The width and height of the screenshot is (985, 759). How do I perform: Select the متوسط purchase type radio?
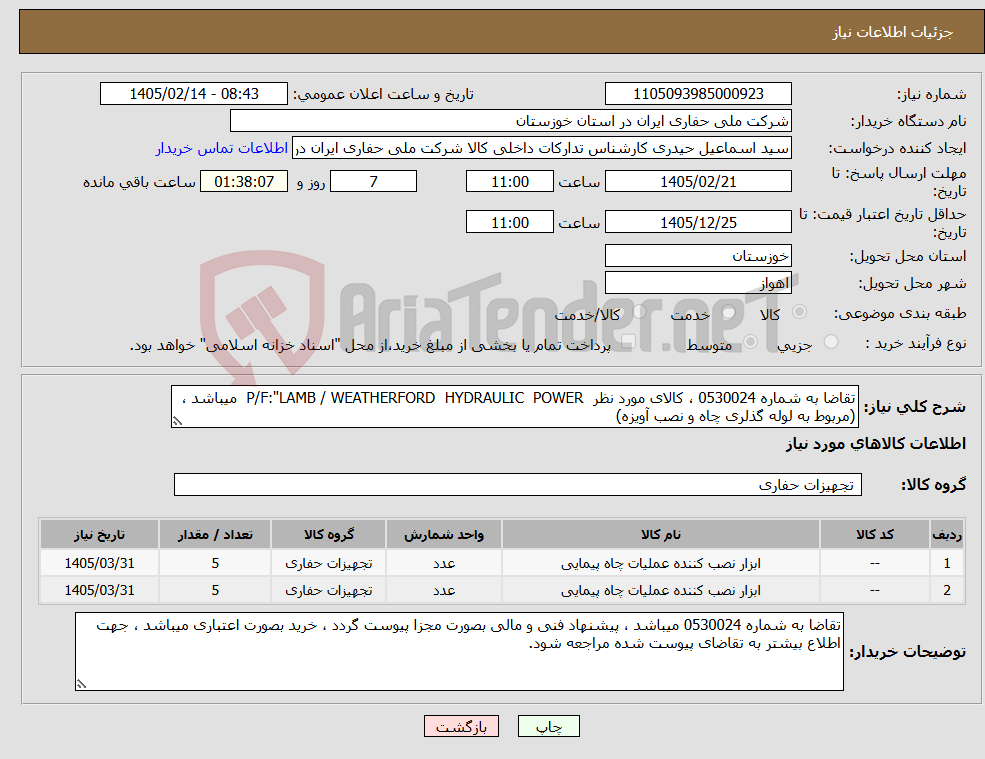[751, 342]
